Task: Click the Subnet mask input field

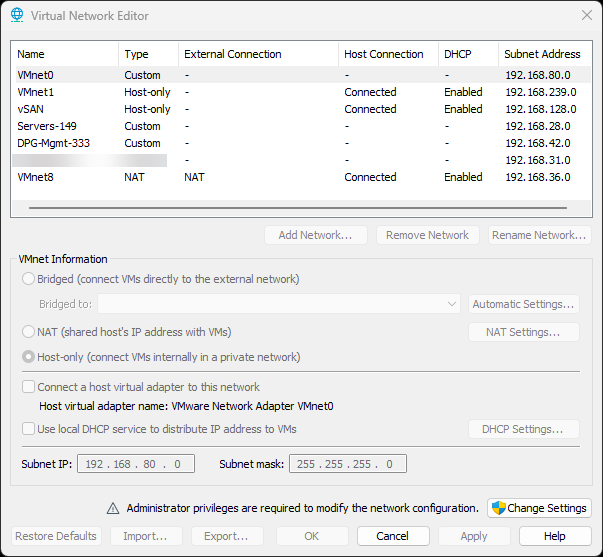Action: coord(348,464)
